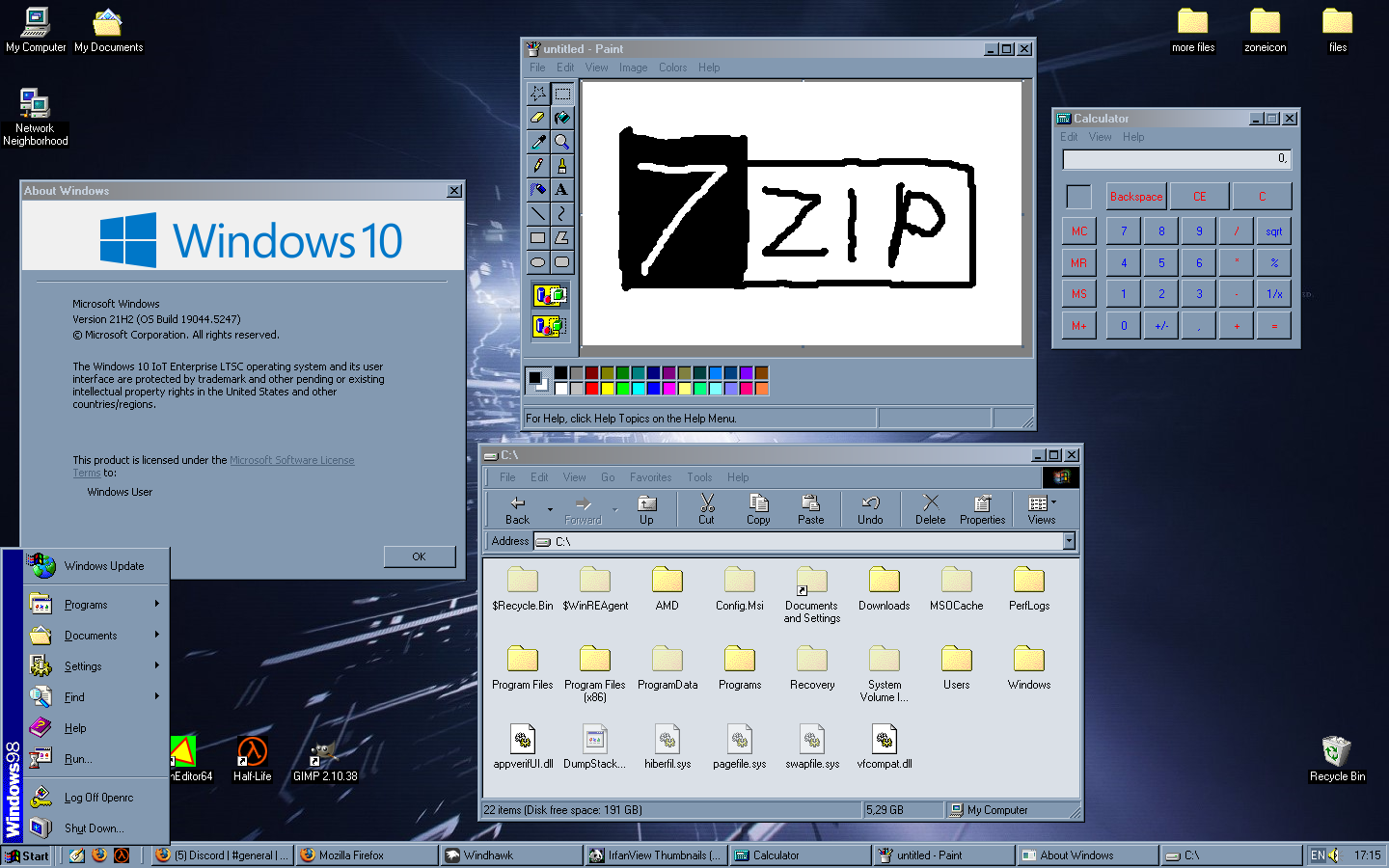Screen dimensions: 1389x868
Task: Pick the white swatch in Paint's palette
Action: pyautogui.click(x=560, y=389)
